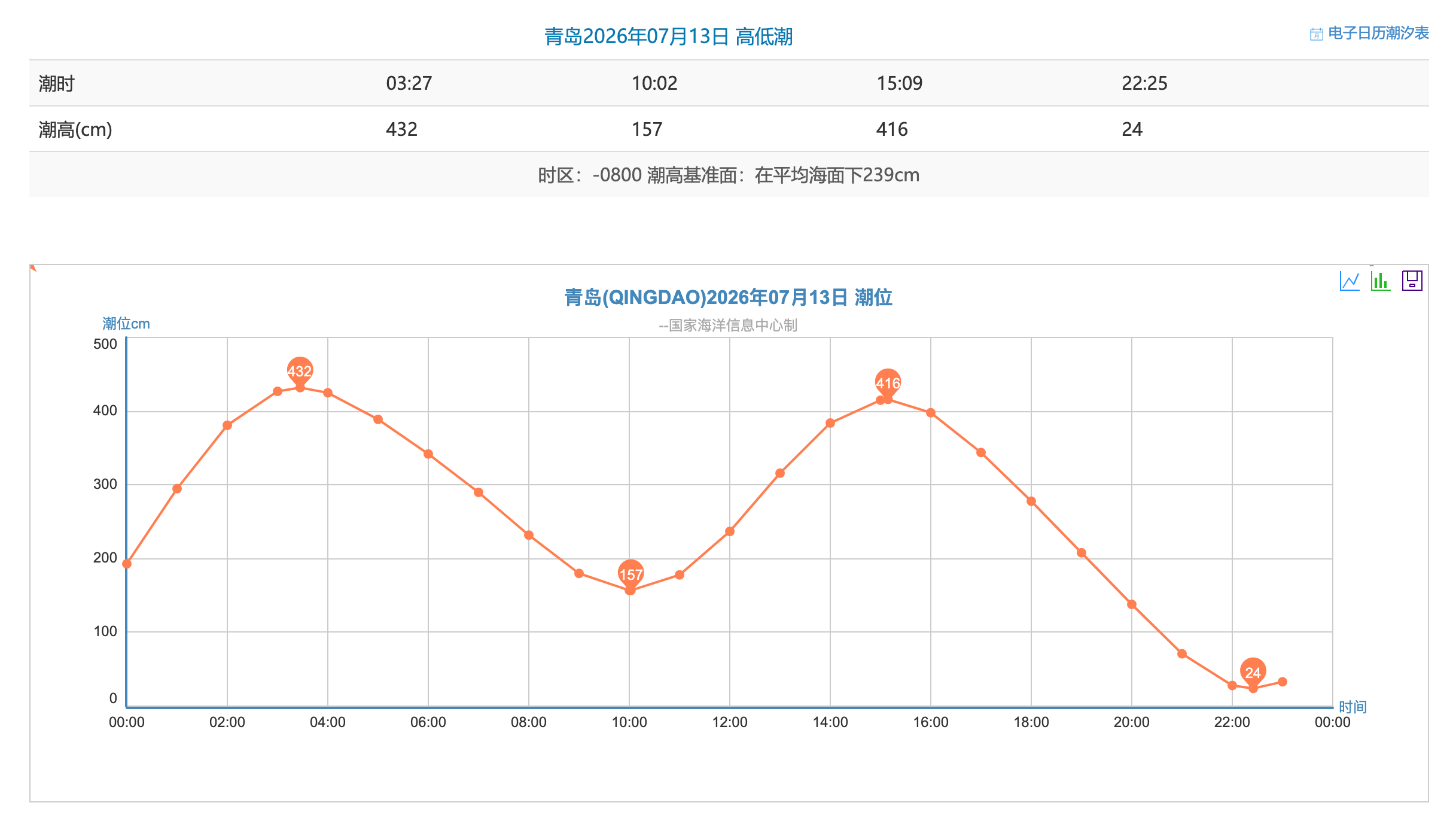The image size is (1456, 827).
Task: Click the 时间 x-axis label
Action: tap(1353, 707)
